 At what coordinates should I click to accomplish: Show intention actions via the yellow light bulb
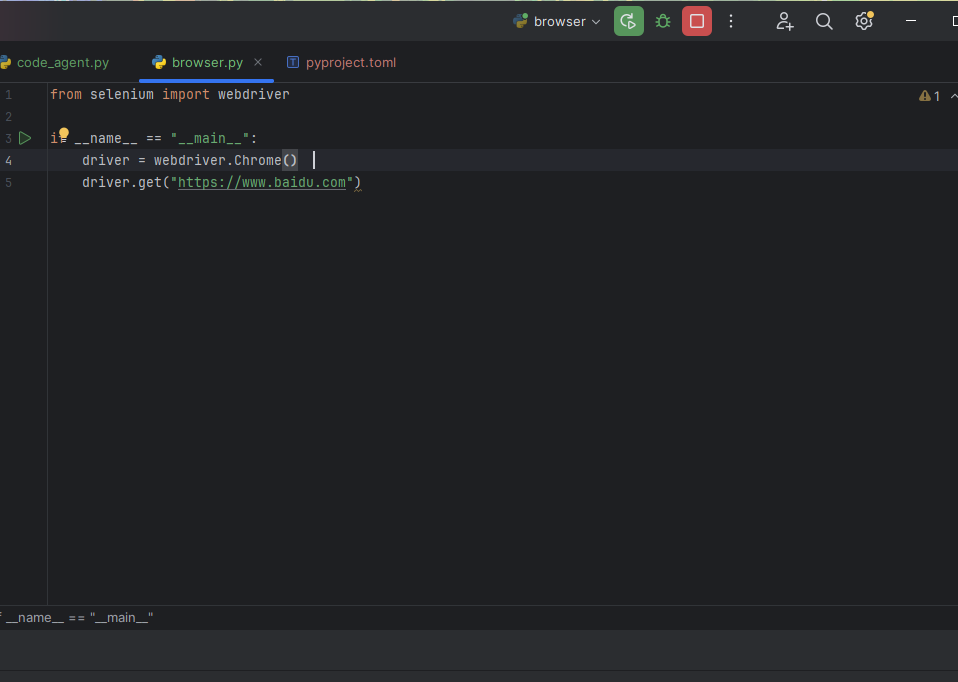coord(63,133)
